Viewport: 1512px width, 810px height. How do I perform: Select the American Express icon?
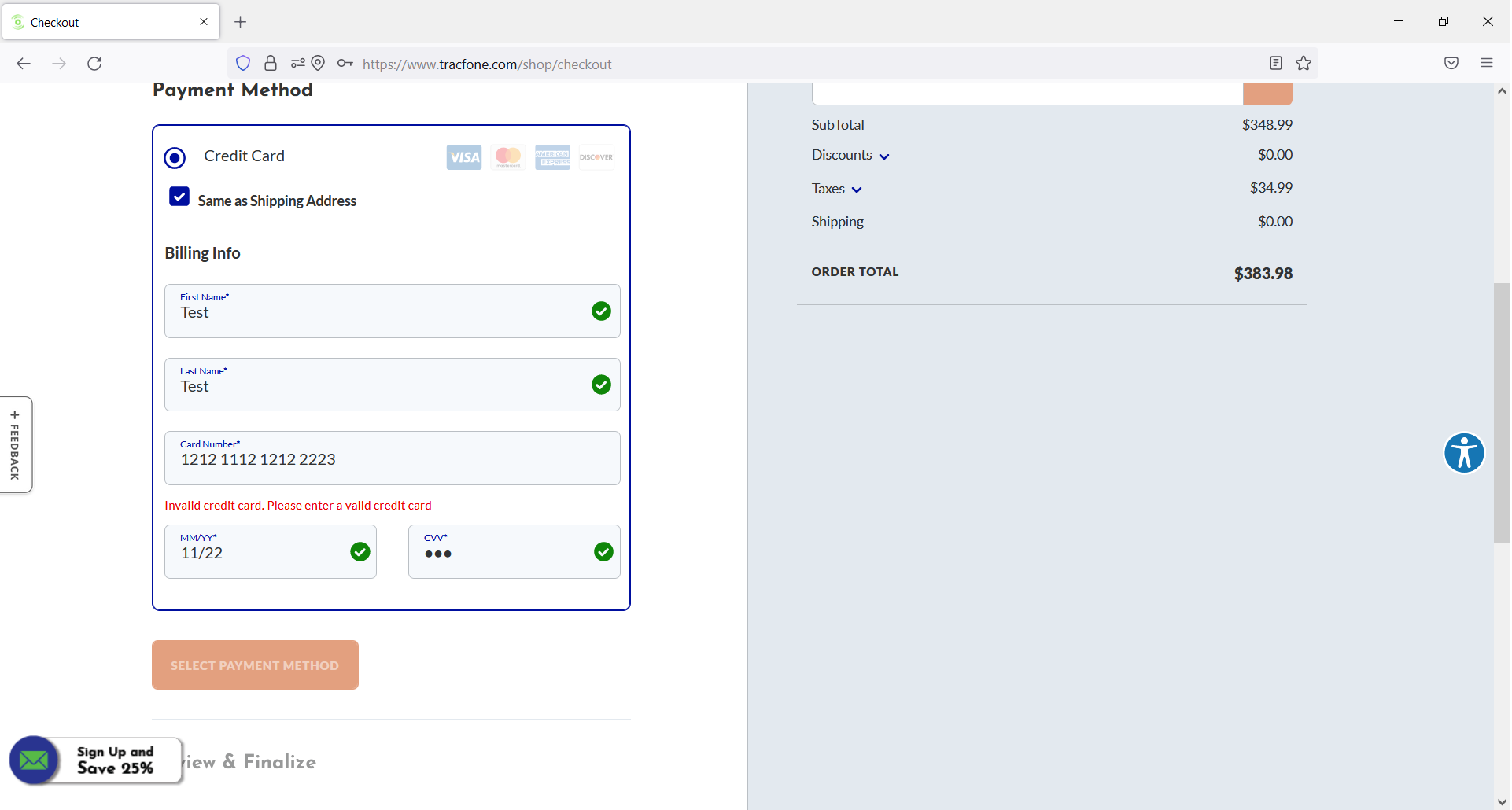tap(552, 156)
